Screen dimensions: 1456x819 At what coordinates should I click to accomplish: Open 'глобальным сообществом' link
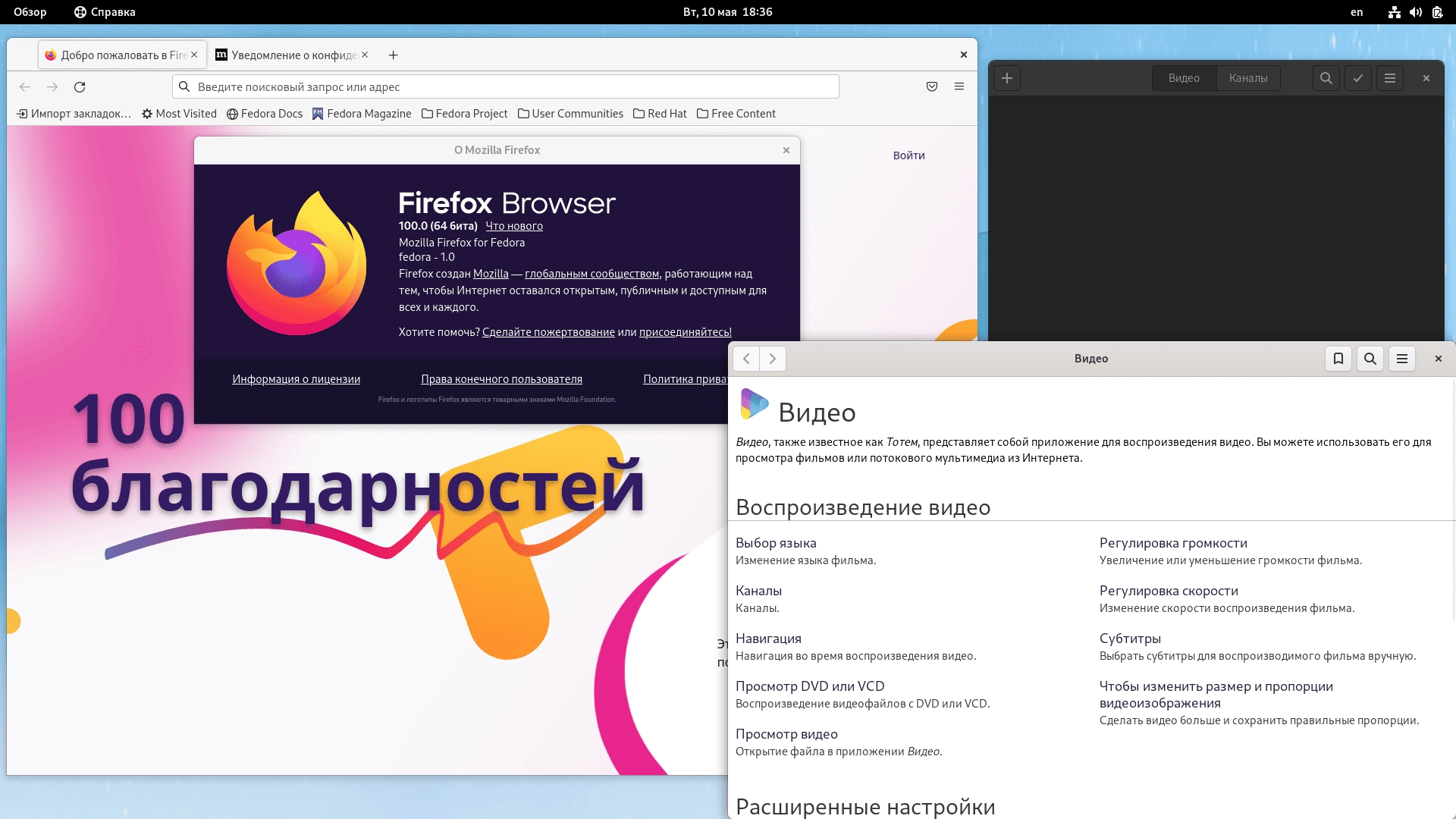click(591, 274)
